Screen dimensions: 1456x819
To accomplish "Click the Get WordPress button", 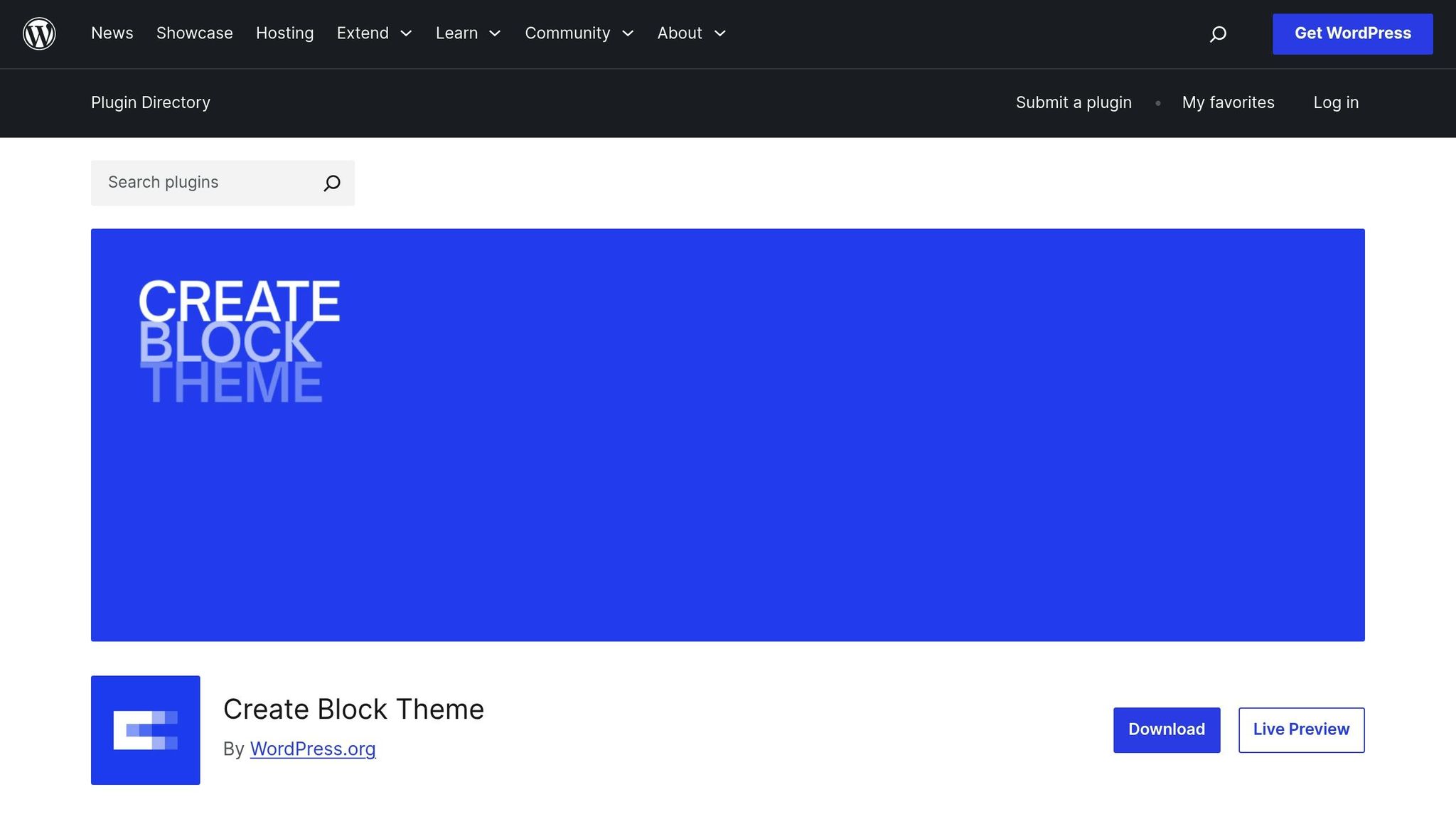I will [x=1352, y=33].
